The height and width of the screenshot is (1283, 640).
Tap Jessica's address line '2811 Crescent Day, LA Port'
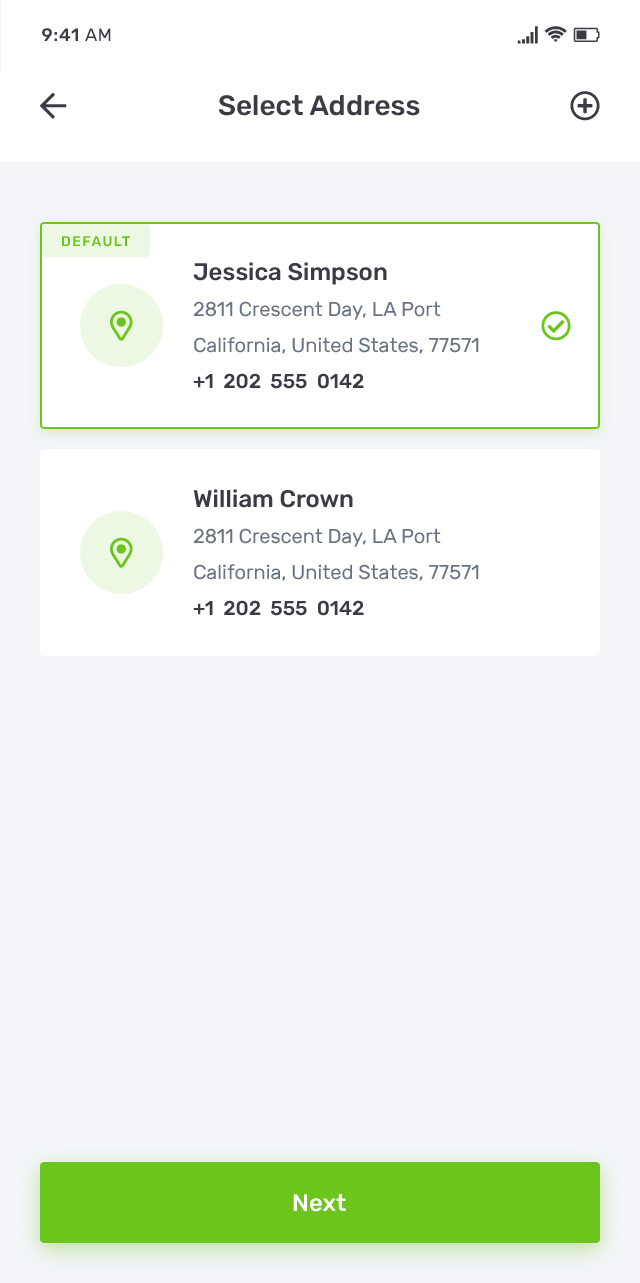click(316, 309)
